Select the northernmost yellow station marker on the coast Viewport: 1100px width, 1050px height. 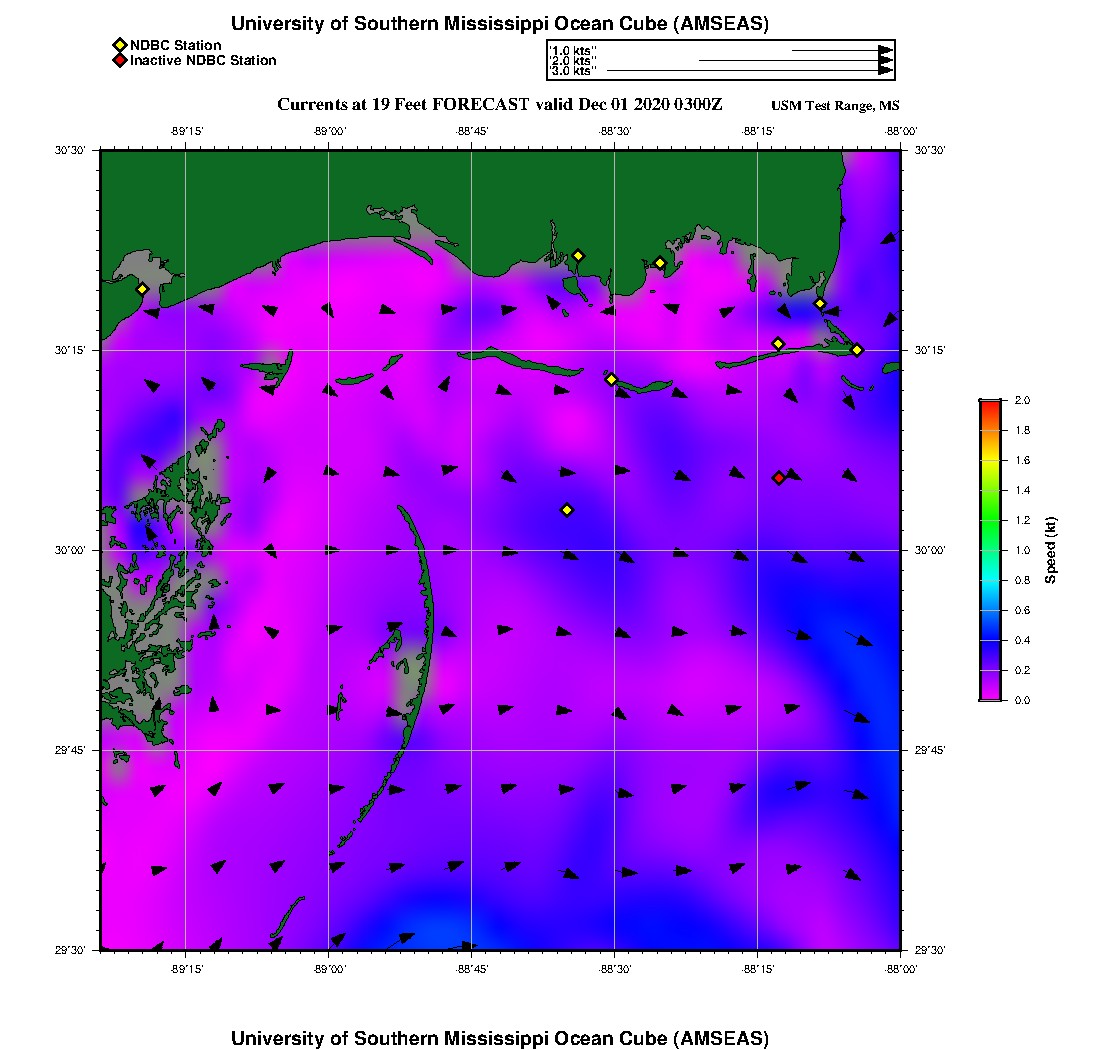(578, 255)
